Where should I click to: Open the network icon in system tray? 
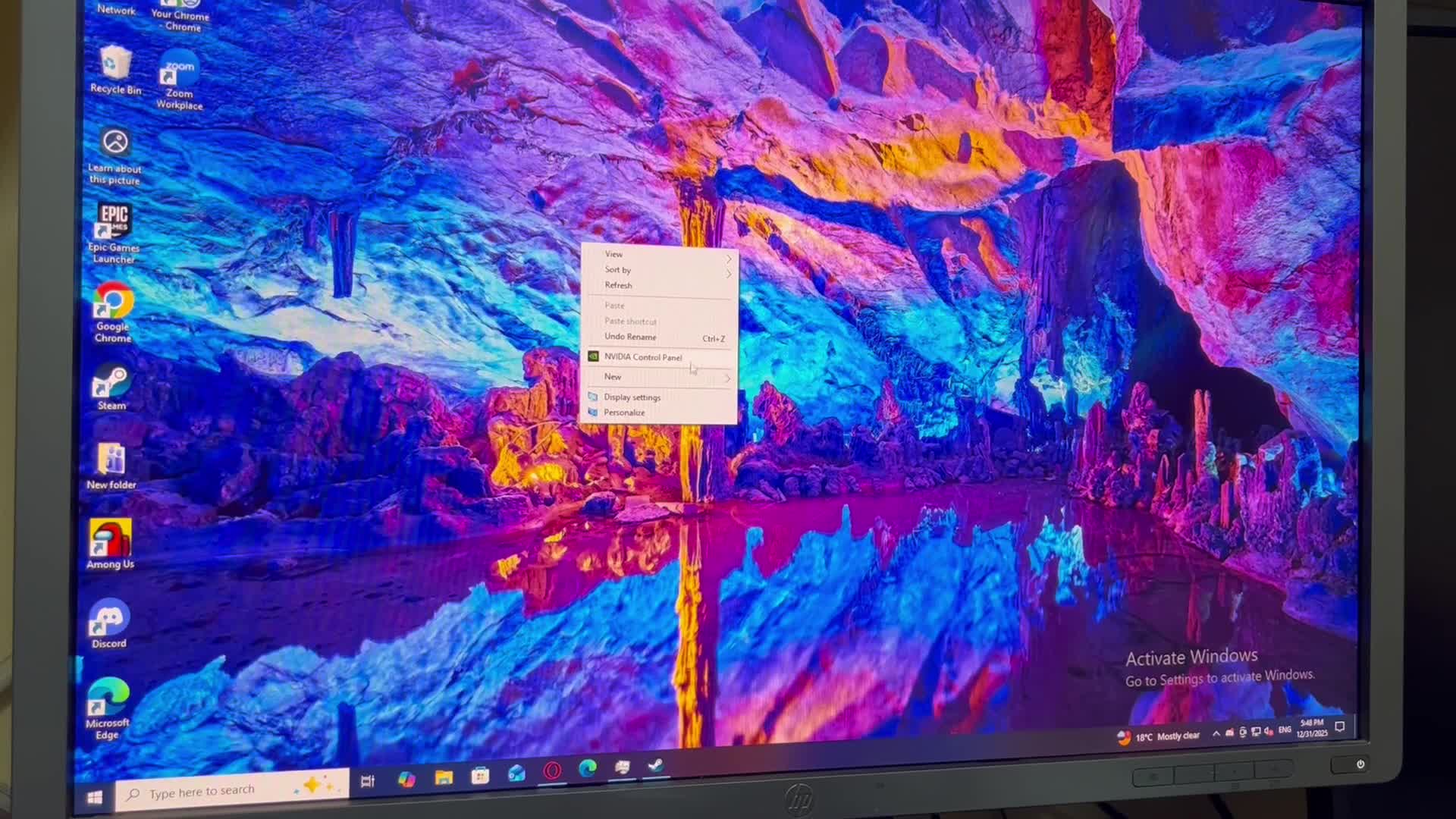click(x=1256, y=732)
